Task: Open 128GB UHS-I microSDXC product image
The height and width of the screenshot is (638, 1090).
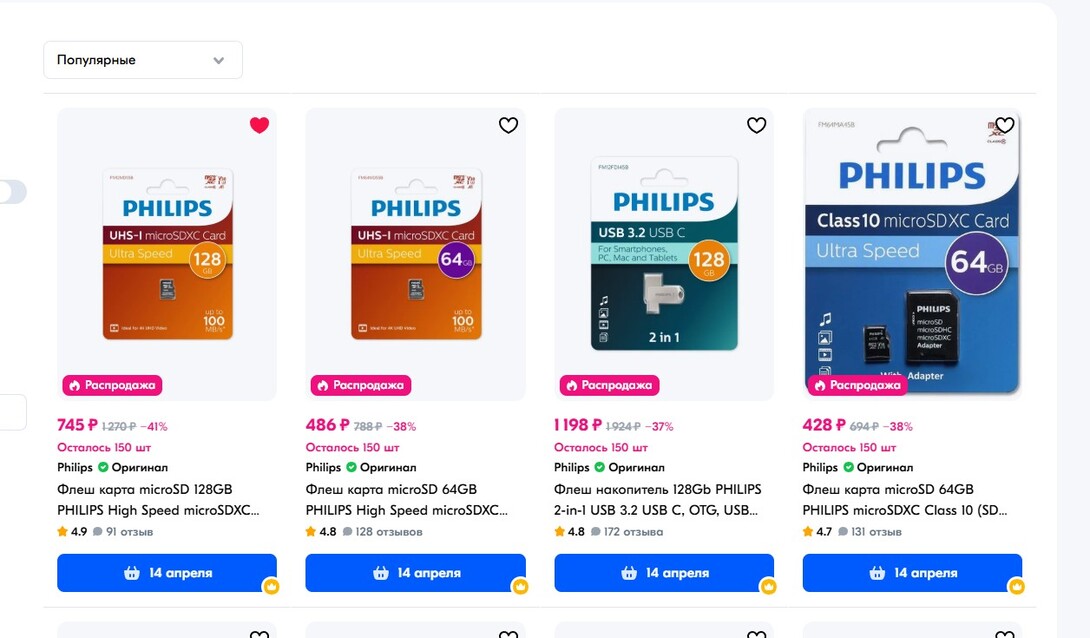Action: pyautogui.click(x=167, y=254)
